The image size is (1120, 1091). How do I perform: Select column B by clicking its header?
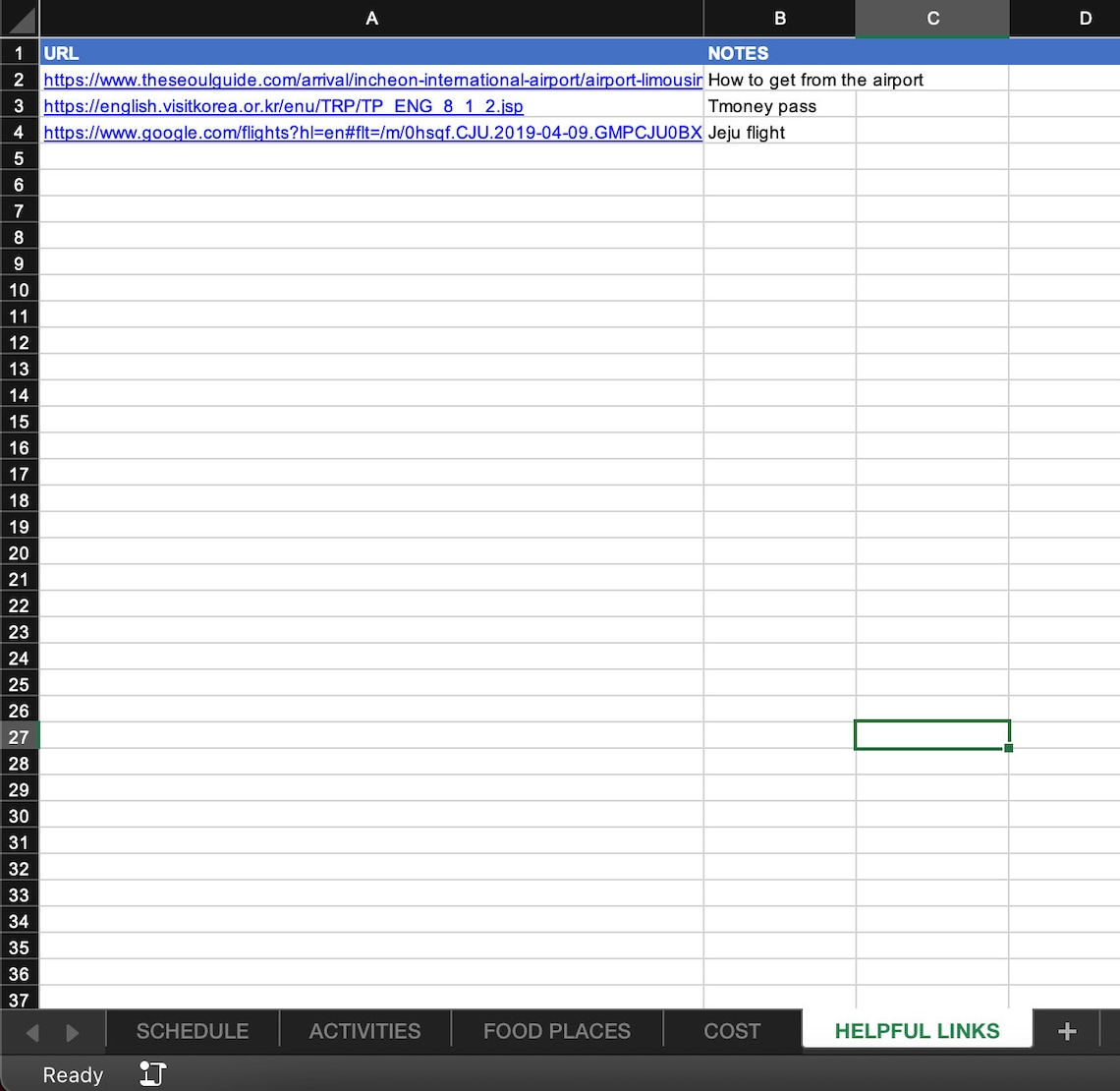779,18
